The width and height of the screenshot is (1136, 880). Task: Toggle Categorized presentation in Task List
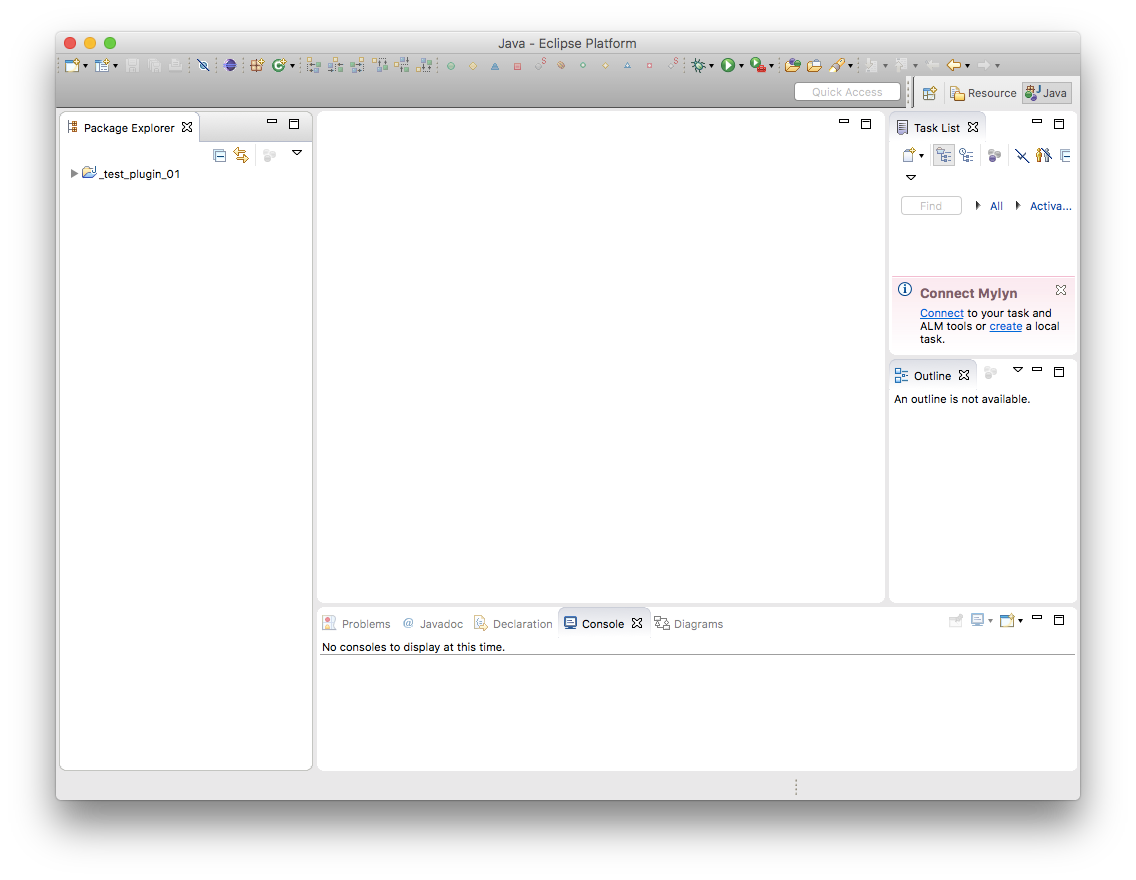click(x=943, y=155)
